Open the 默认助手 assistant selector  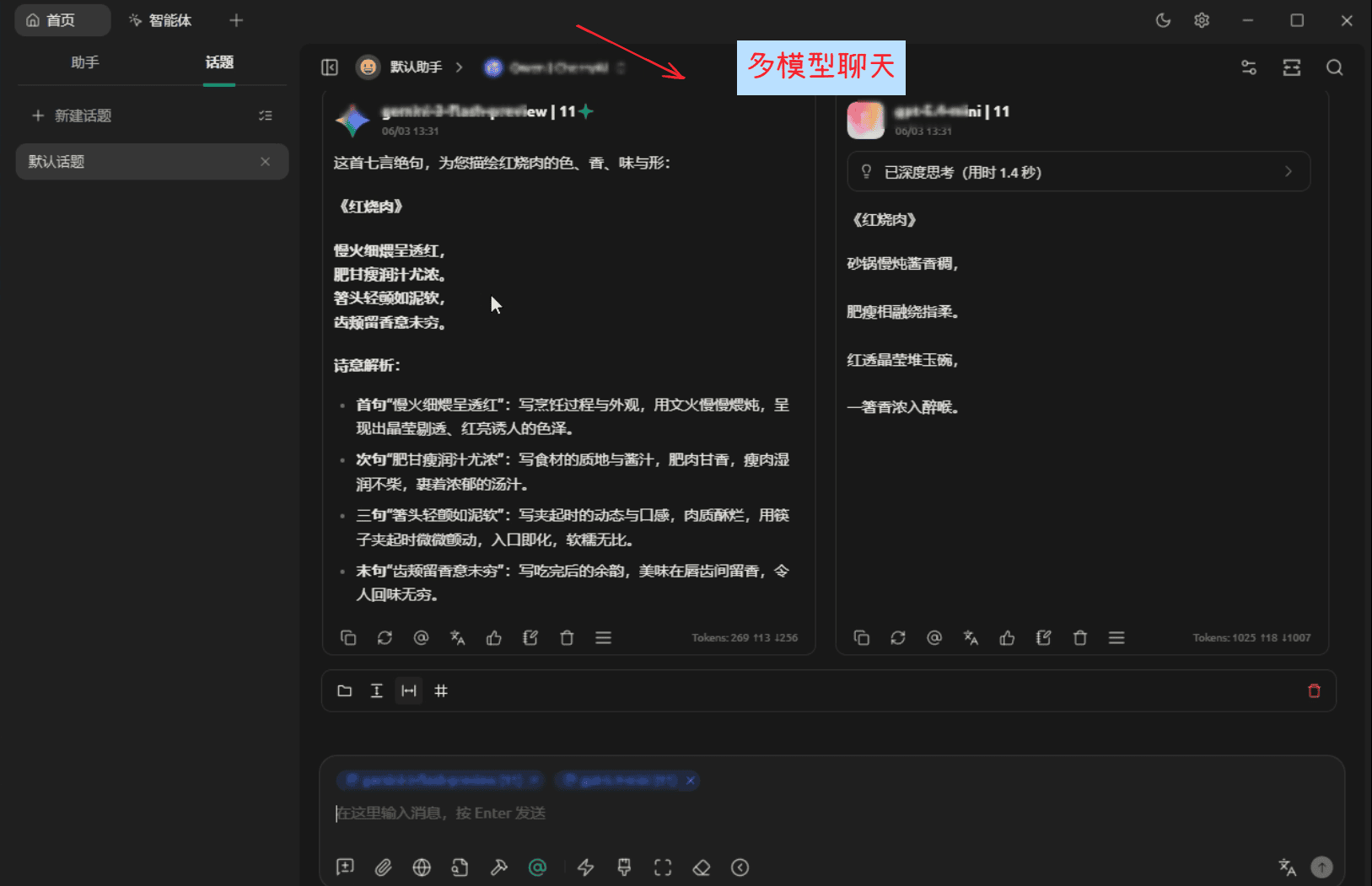click(417, 67)
